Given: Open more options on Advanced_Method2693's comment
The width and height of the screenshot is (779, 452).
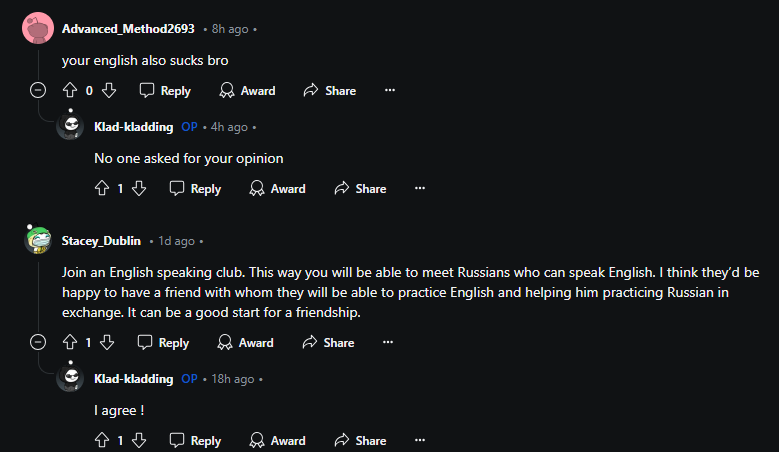Looking at the screenshot, I should pyautogui.click(x=390, y=91).
